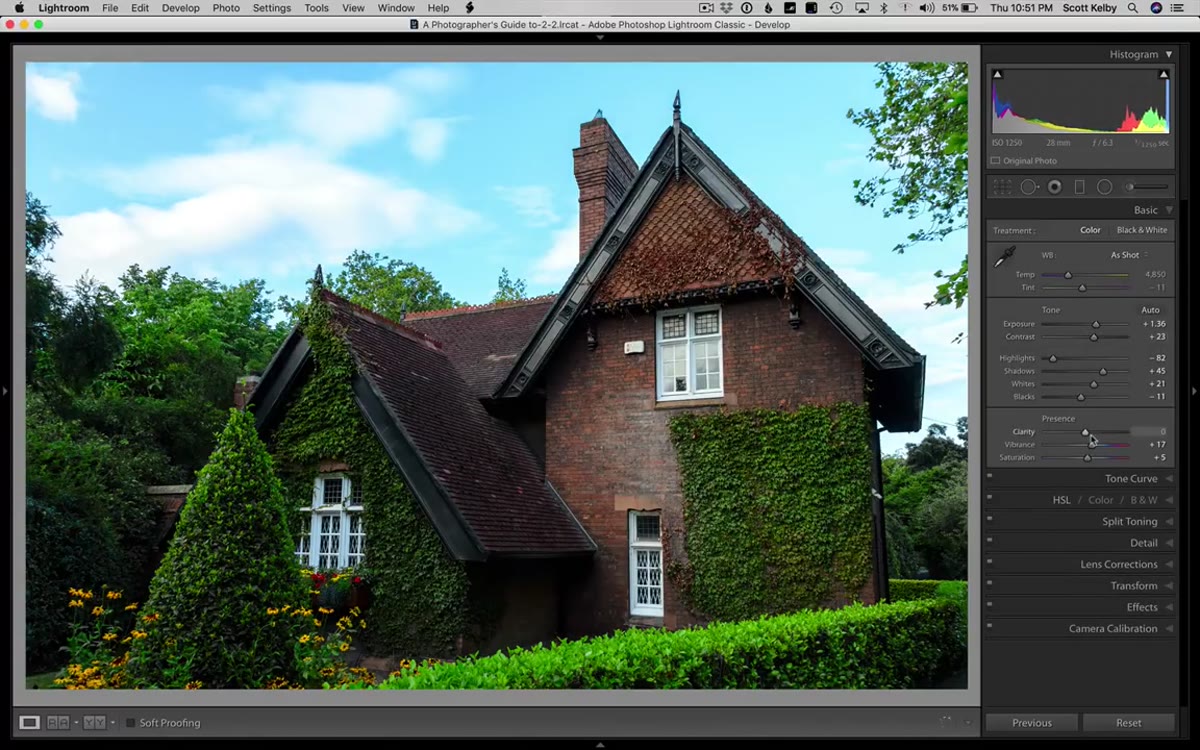Select the White Balance eyedropper tool
Screen dimensions: 1200x750
click(1004, 257)
